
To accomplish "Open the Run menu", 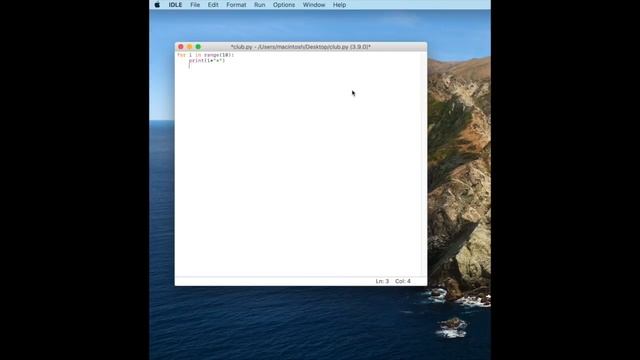I will click(259, 5).
